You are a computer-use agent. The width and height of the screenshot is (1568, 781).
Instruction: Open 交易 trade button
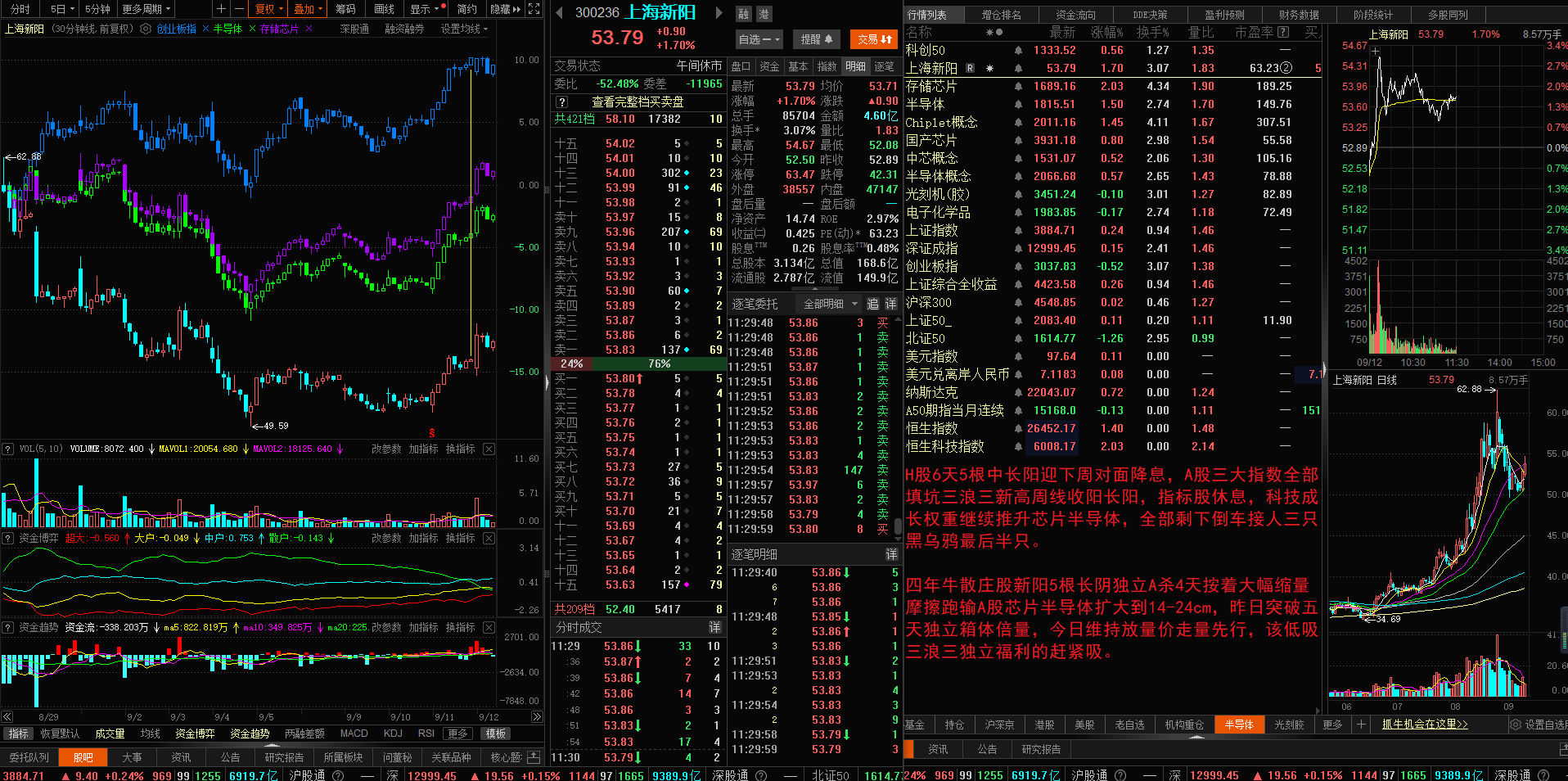tap(875, 39)
